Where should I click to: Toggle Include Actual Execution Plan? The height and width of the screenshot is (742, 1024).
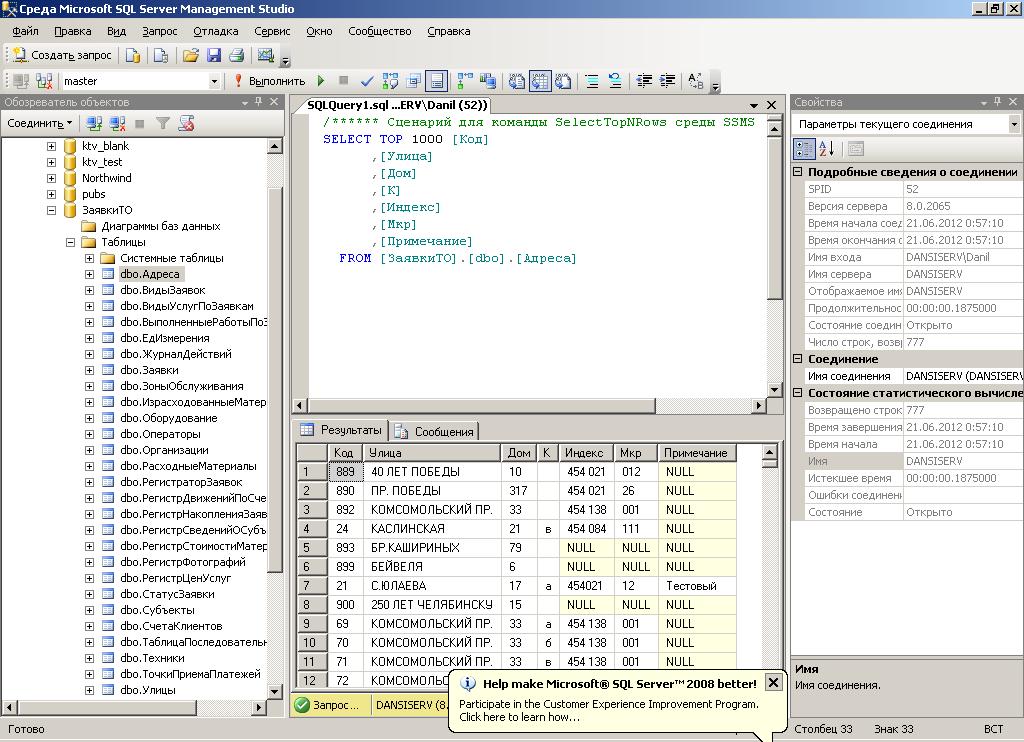pos(465,81)
